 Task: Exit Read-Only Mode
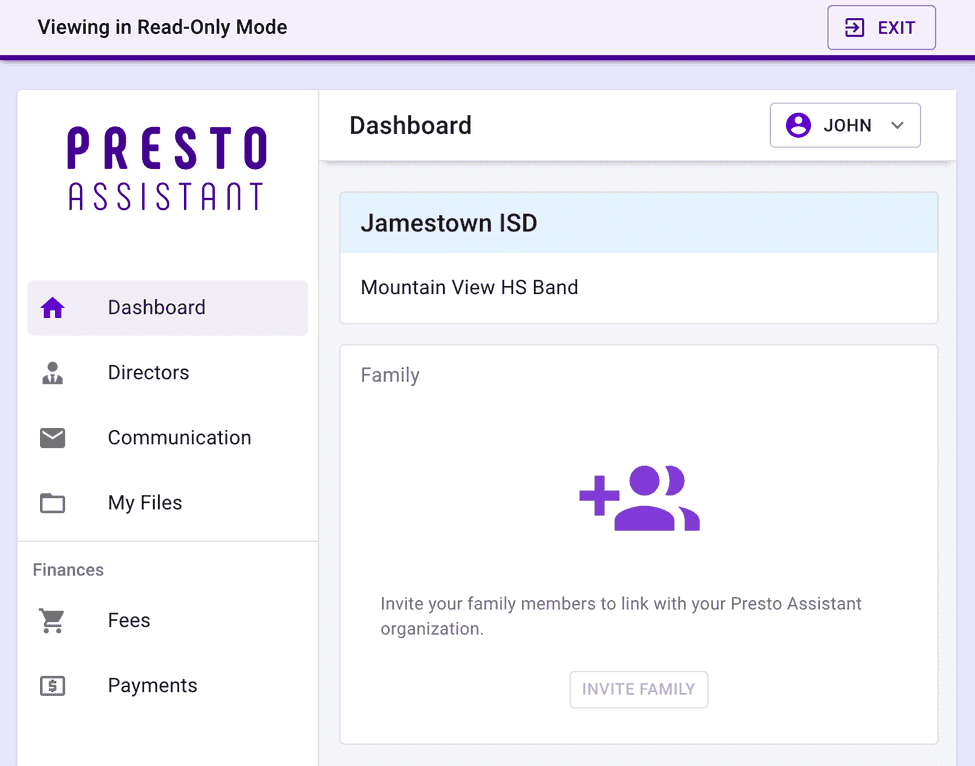[x=881, y=27]
